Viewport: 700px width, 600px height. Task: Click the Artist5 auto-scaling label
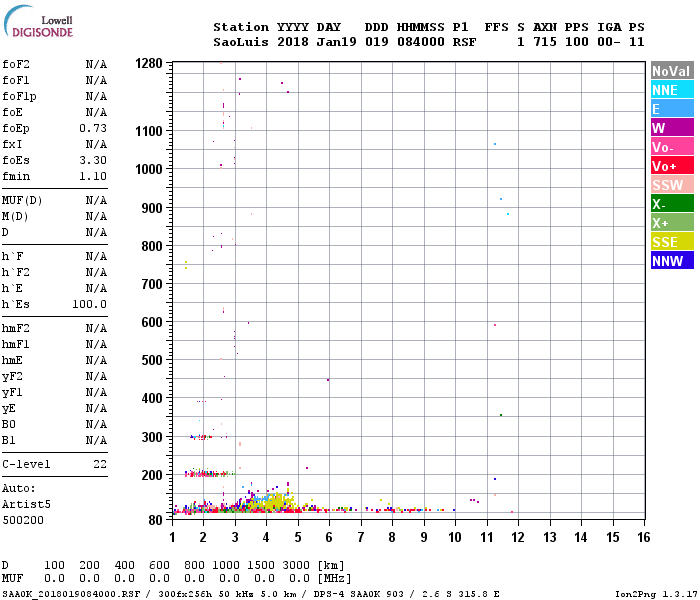click(x=26, y=504)
